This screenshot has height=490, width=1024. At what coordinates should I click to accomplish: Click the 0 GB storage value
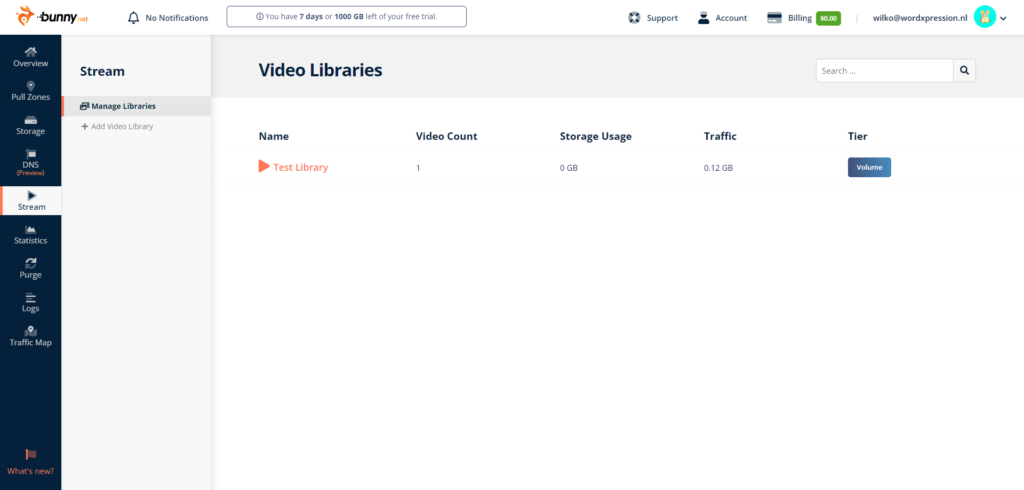click(569, 168)
